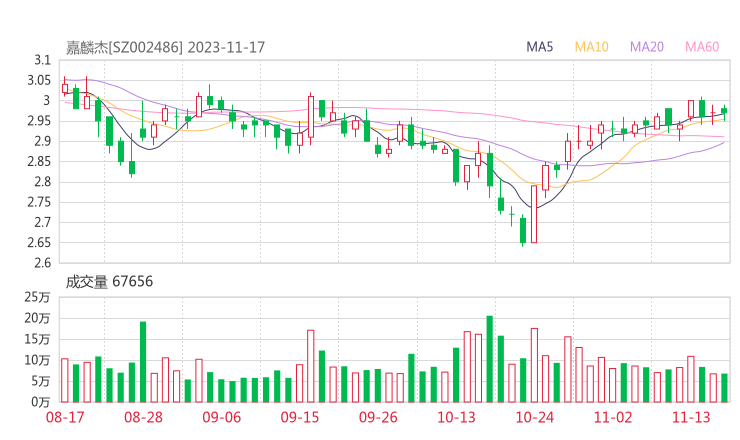Viewport: 740px width, 440px height.
Task: Select the tall red candlestick at the 2.65 low
Action: (534, 214)
